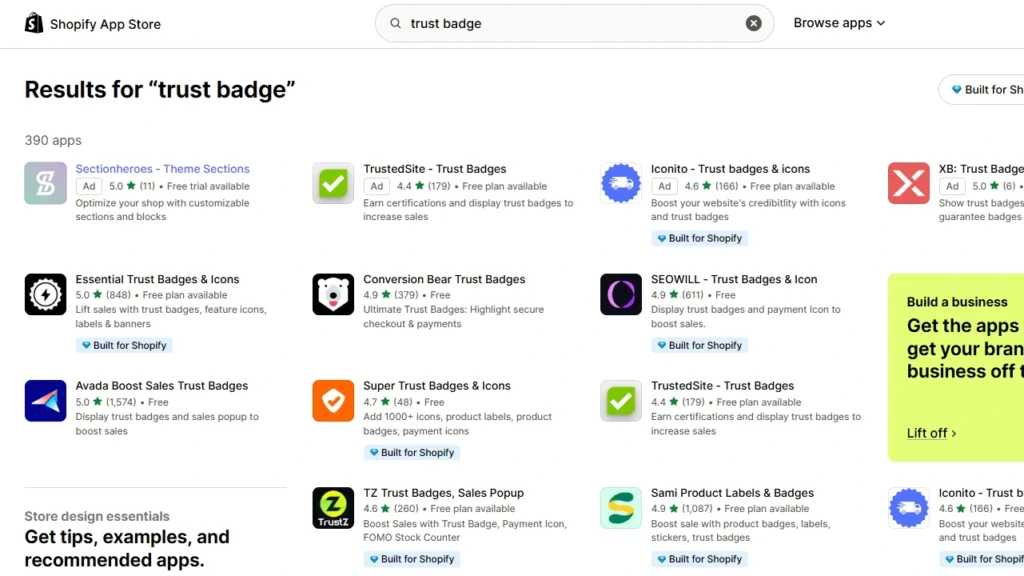Open the Avada paper-plane app icon
The image size is (1024, 576).
(x=45, y=401)
